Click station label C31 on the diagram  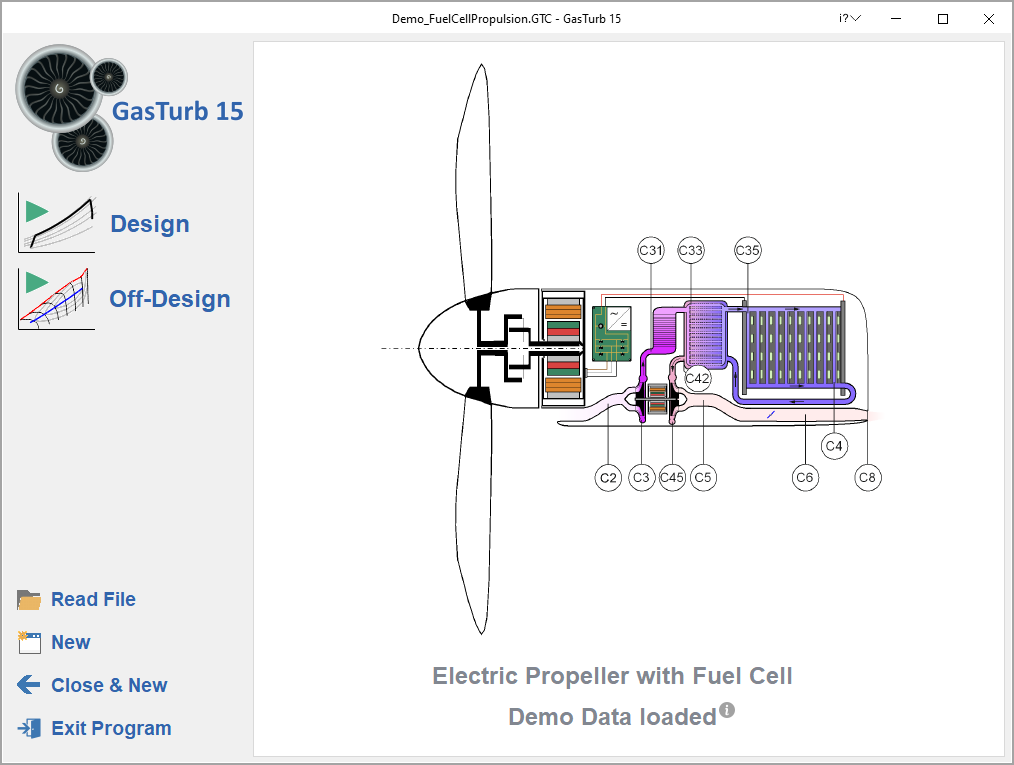point(651,250)
